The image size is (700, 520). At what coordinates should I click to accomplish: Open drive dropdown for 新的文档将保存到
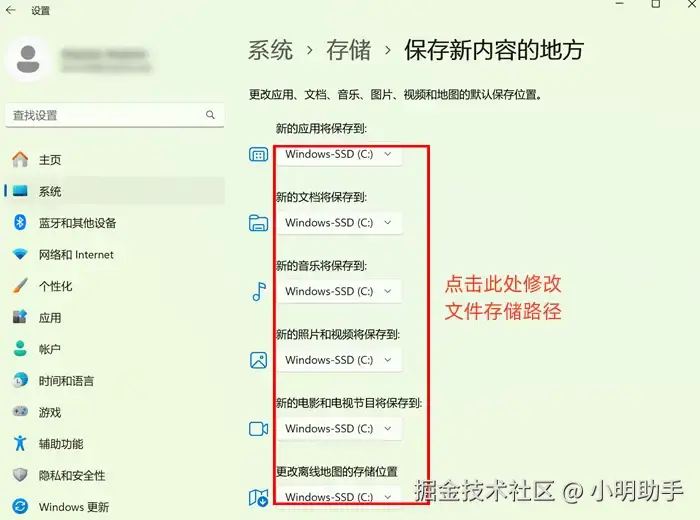[x=339, y=223]
